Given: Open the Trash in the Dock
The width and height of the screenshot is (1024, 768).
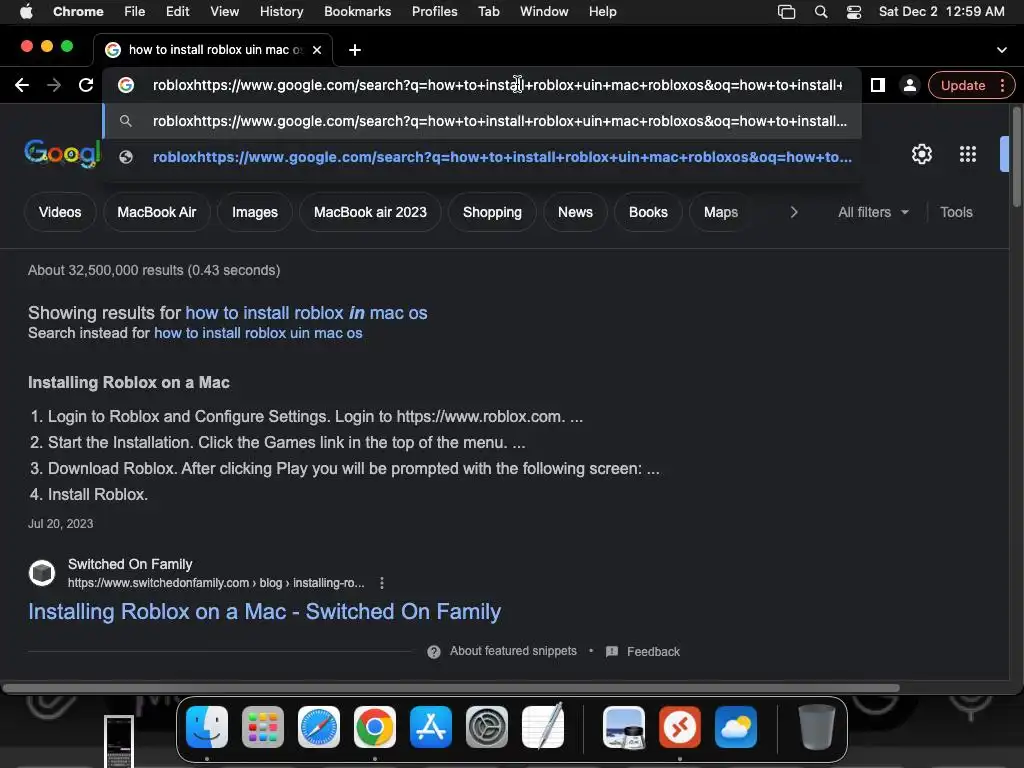Looking at the screenshot, I should (816, 727).
